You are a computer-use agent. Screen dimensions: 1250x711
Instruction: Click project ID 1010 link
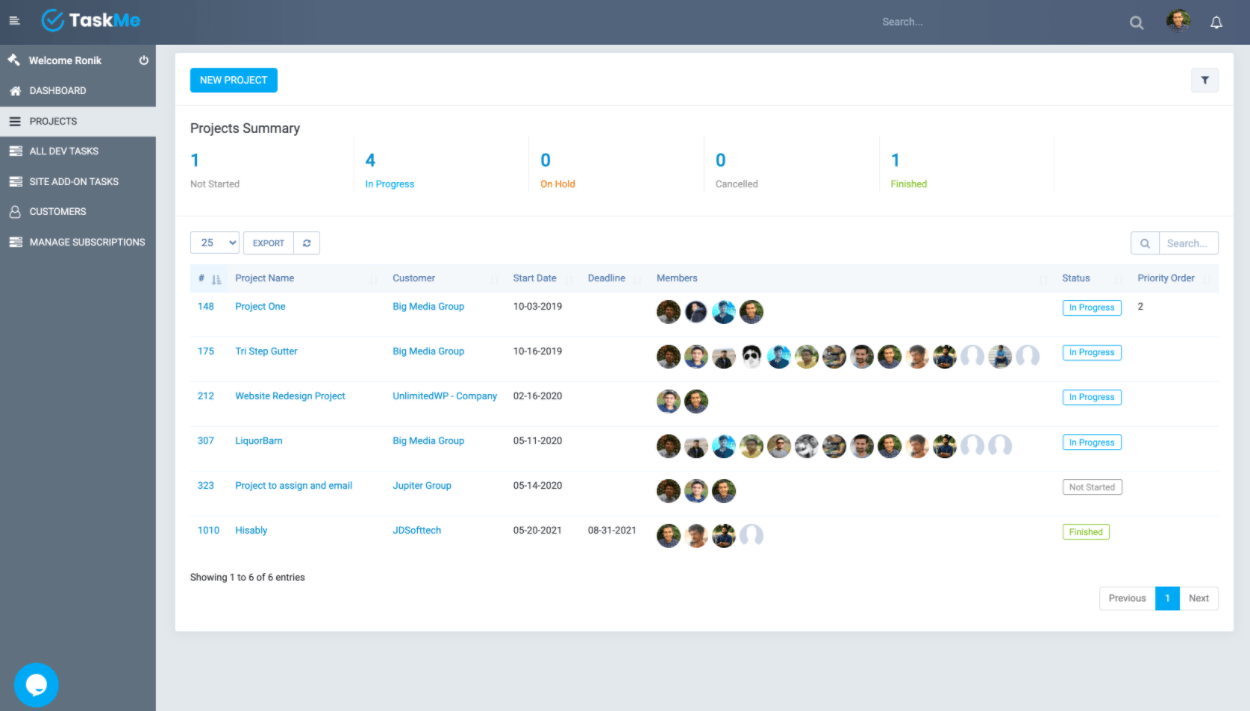(208, 531)
